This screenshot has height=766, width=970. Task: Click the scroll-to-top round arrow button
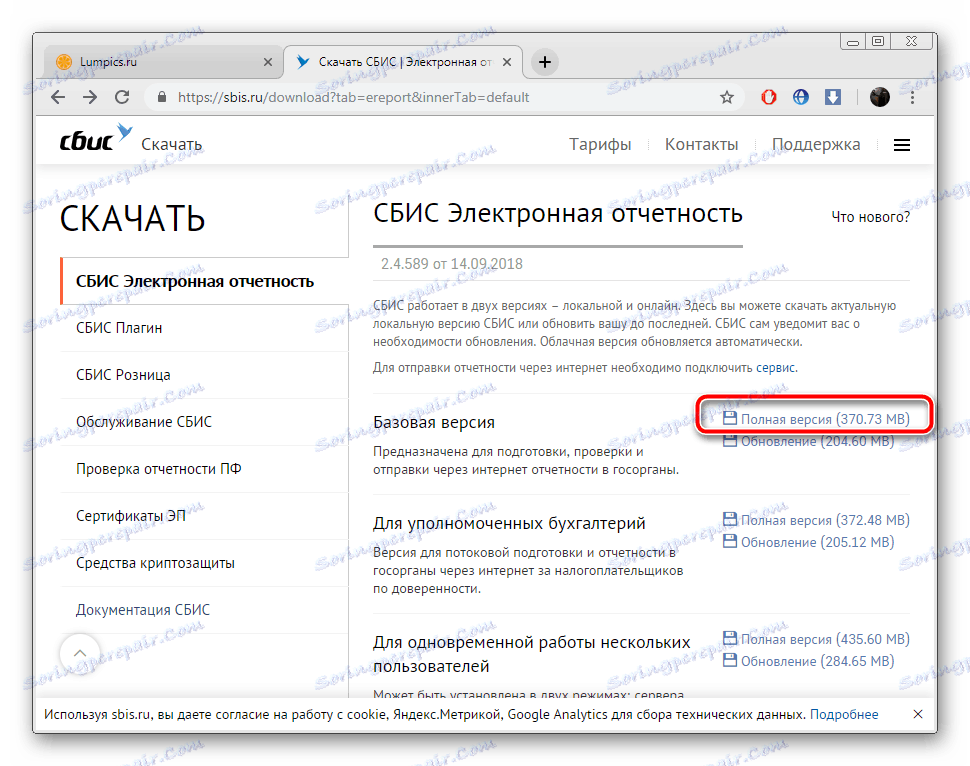[80, 653]
